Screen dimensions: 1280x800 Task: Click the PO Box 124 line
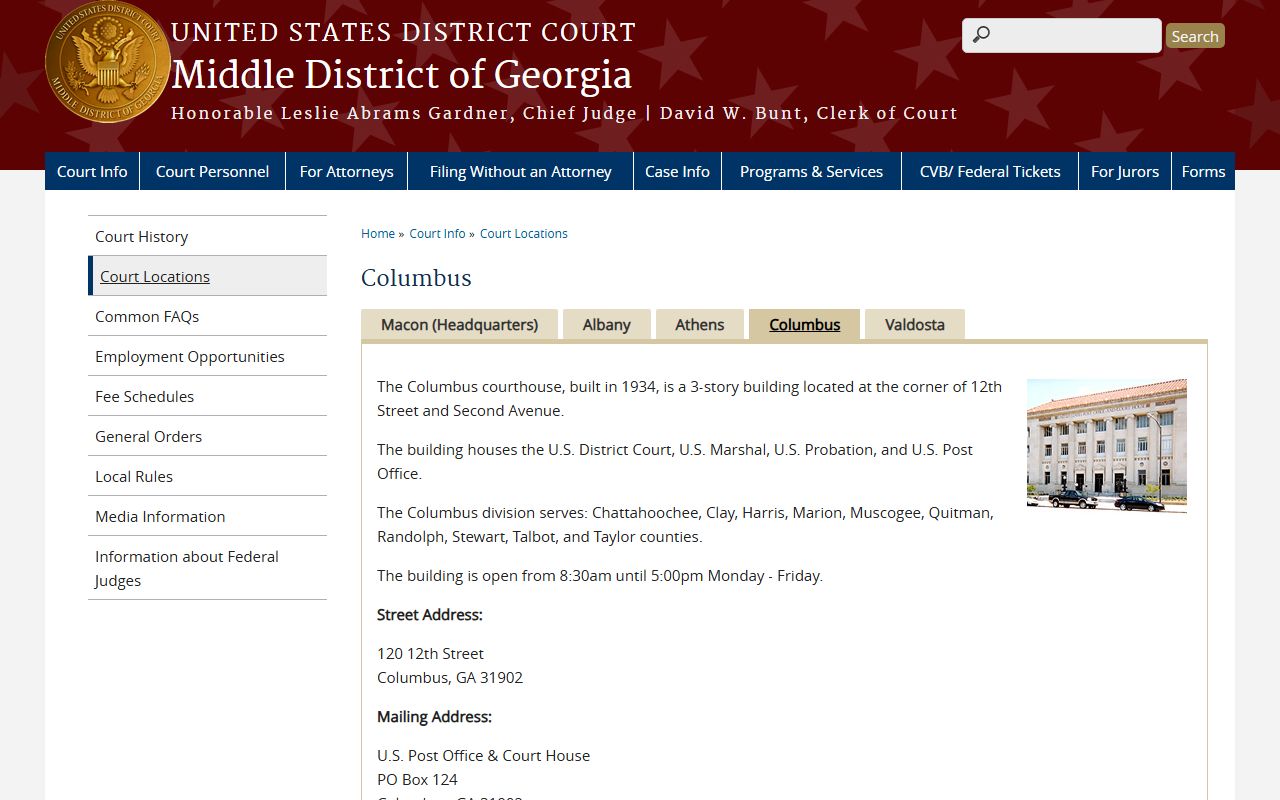417,779
